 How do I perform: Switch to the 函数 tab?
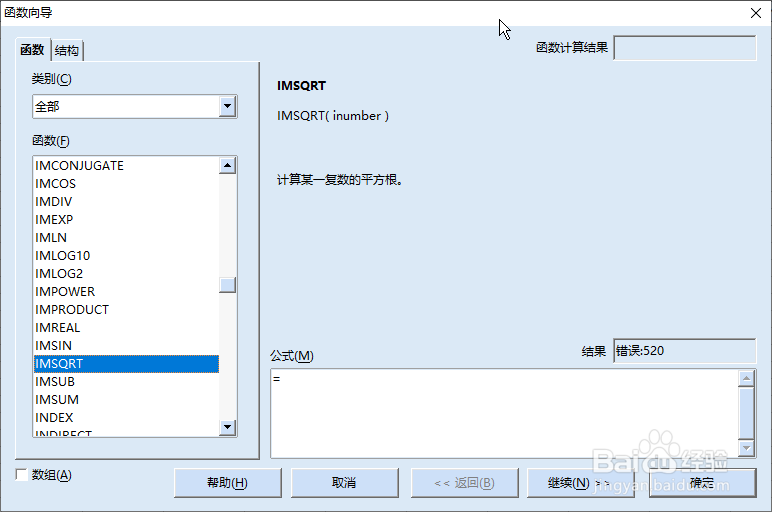pos(32,50)
